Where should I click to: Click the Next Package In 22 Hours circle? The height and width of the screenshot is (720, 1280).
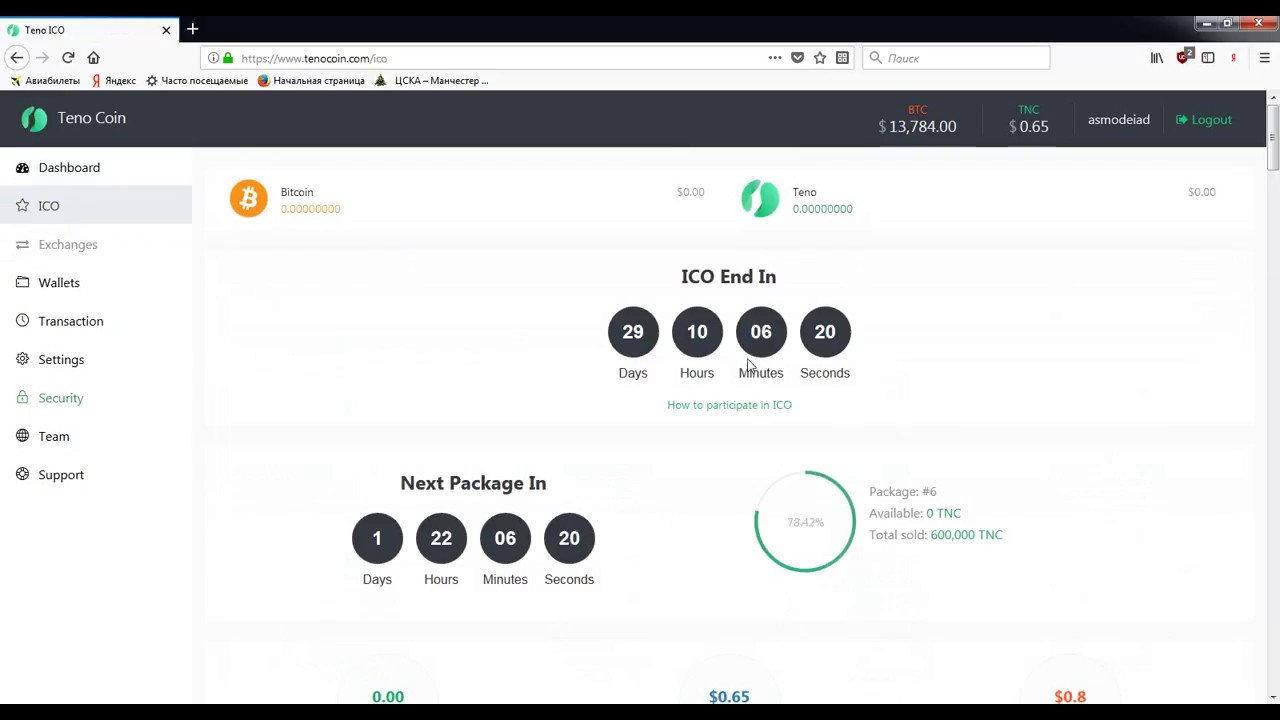pyautogui.click(x=441, y=538)
